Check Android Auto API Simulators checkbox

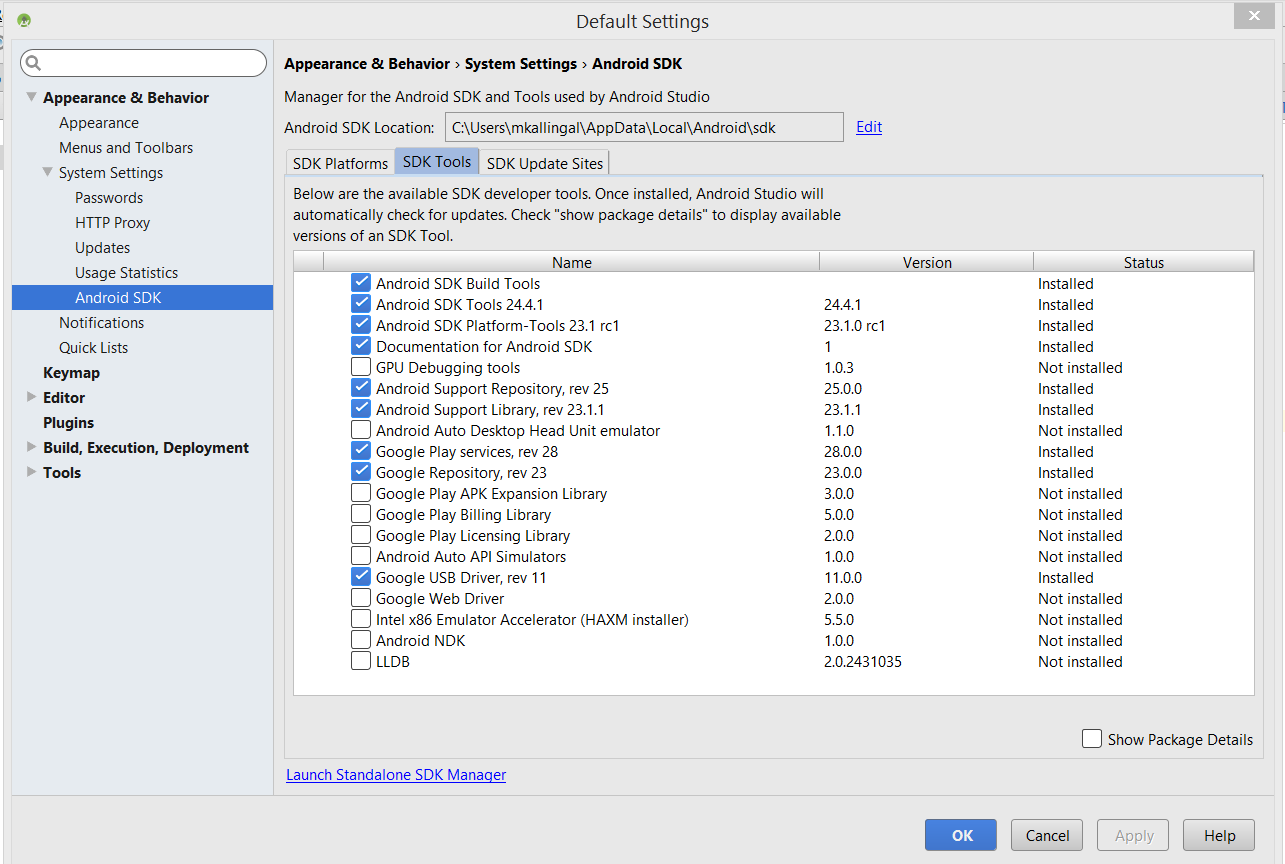tap(361, 556)
